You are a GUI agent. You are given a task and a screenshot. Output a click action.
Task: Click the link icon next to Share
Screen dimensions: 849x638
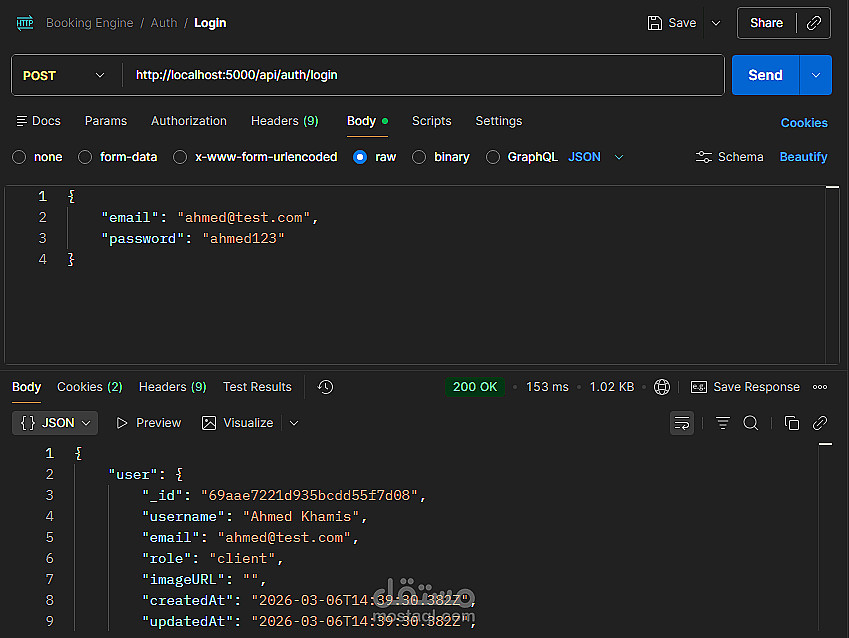(814, 23)
